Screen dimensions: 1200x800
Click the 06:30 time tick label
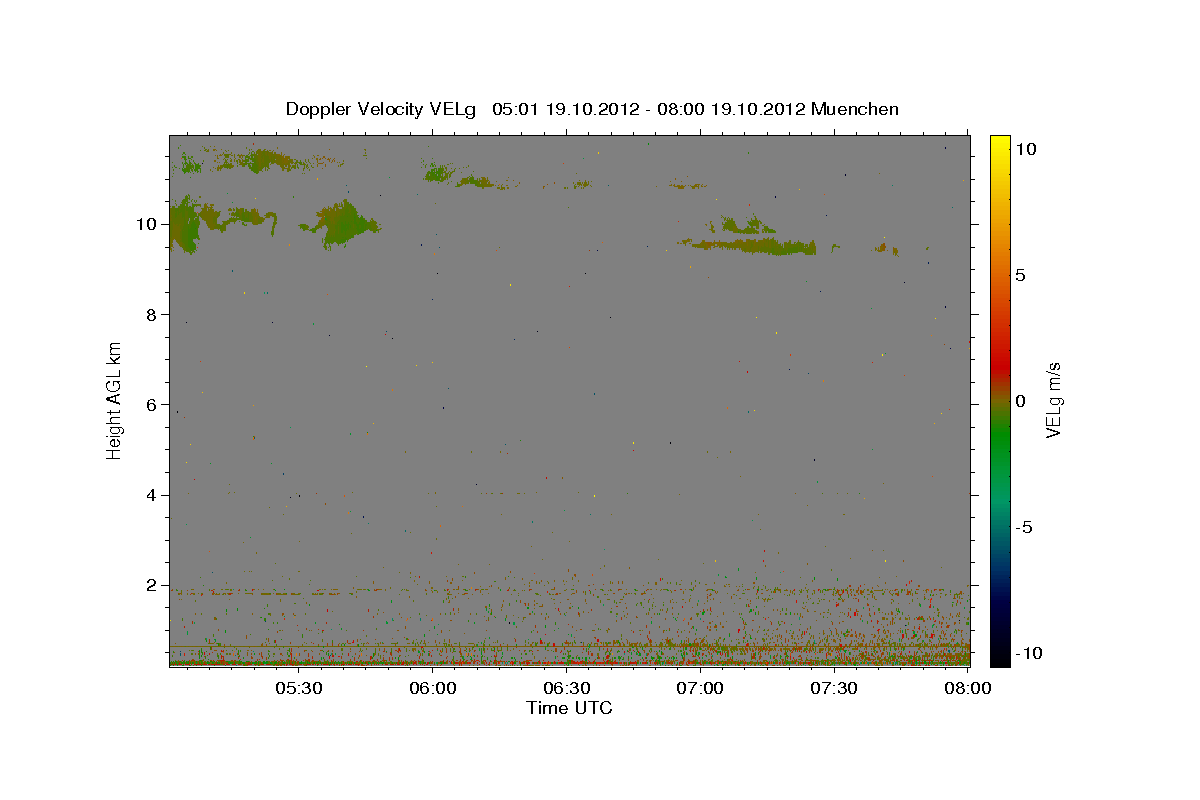pyautogui.click(x=566, y=688)
